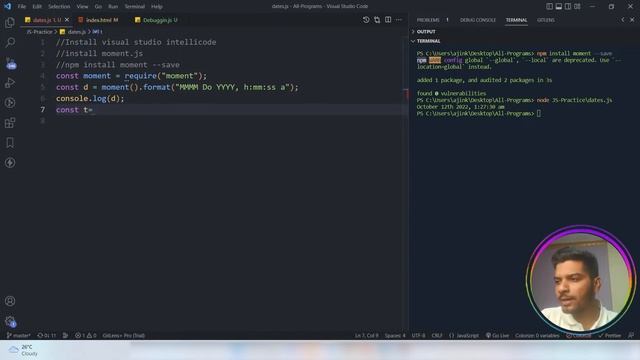The width and height of the screenshot is (640, 360).
Task: Click errors and warnings count in status bar
Action: click(86, 335)
